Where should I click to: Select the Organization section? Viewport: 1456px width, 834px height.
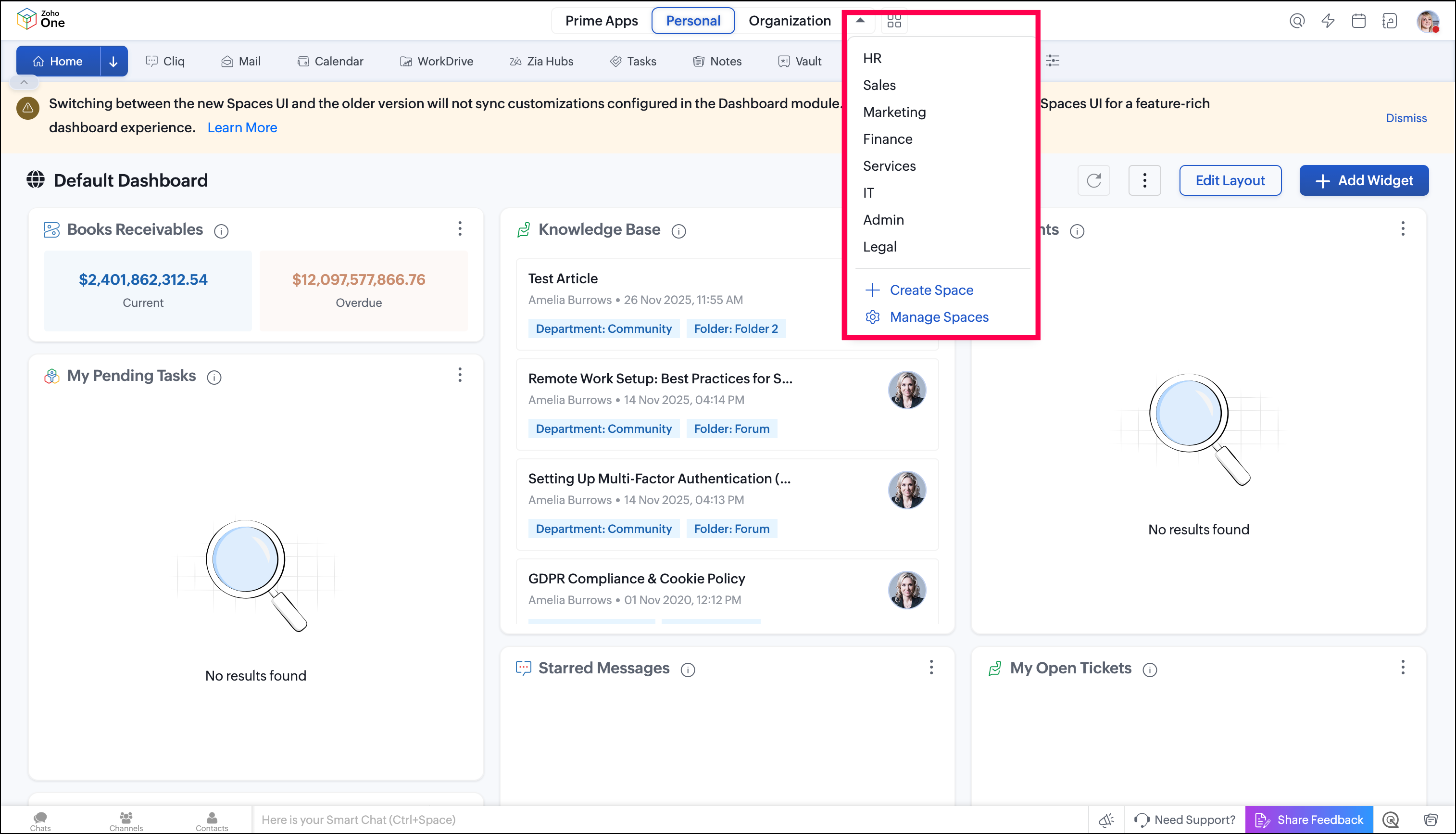click(790, 21)
